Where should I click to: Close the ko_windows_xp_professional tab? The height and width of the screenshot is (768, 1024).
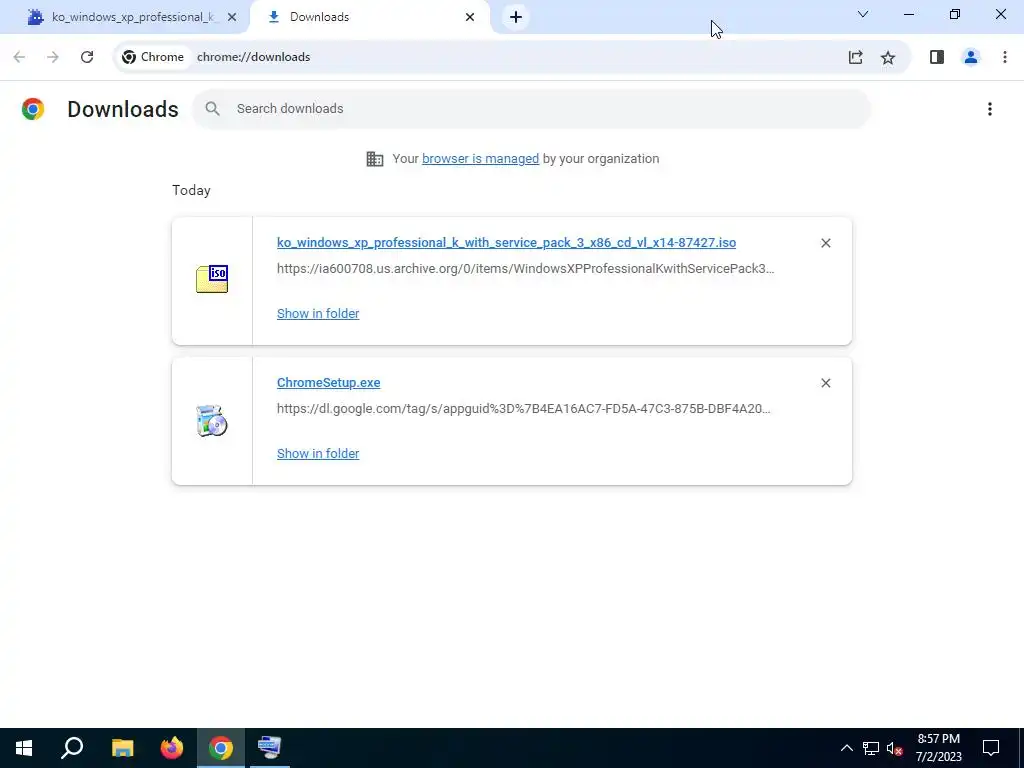click(232, 17)
